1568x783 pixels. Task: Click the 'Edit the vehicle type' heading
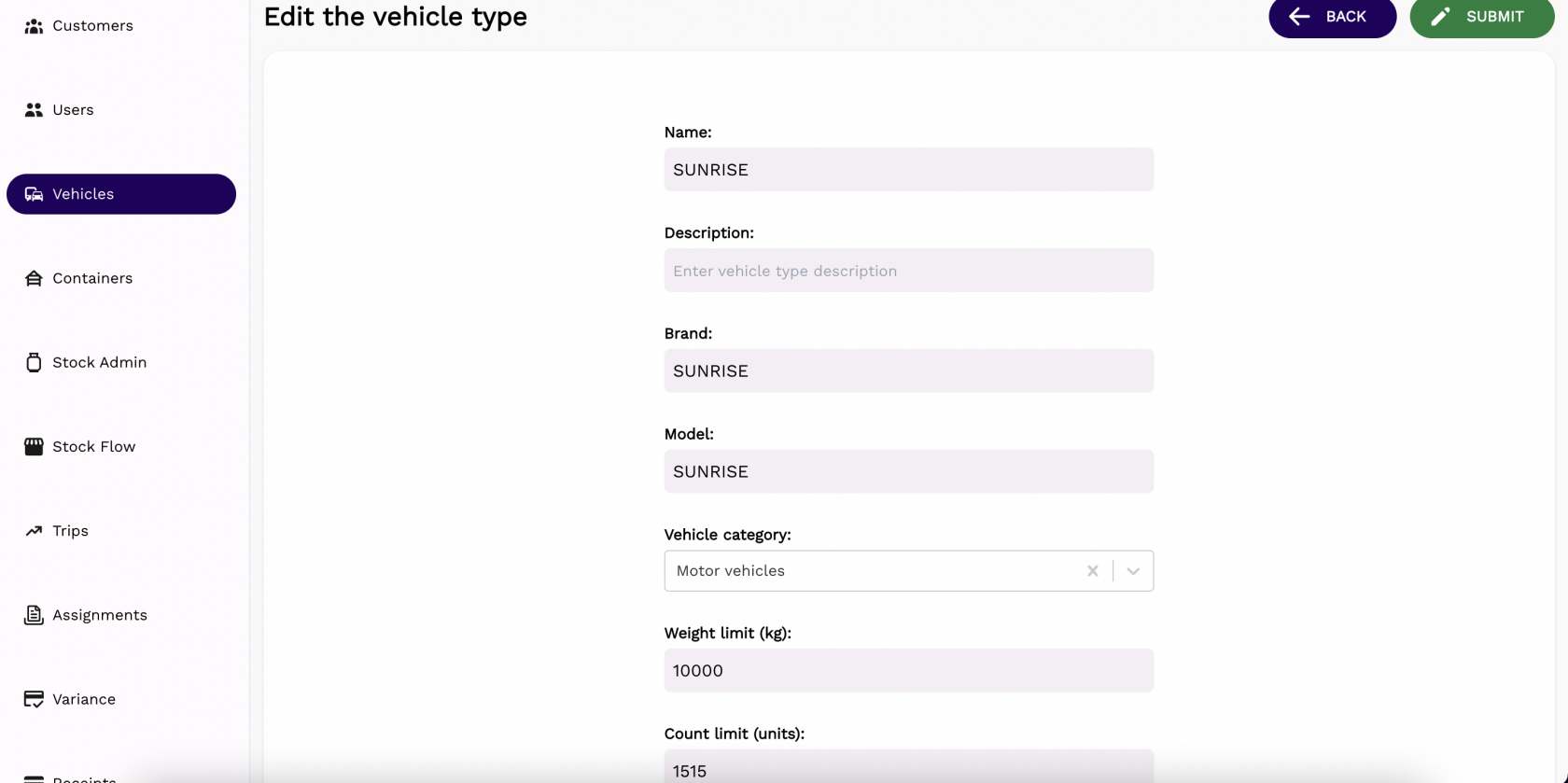(x=396, y=17)
